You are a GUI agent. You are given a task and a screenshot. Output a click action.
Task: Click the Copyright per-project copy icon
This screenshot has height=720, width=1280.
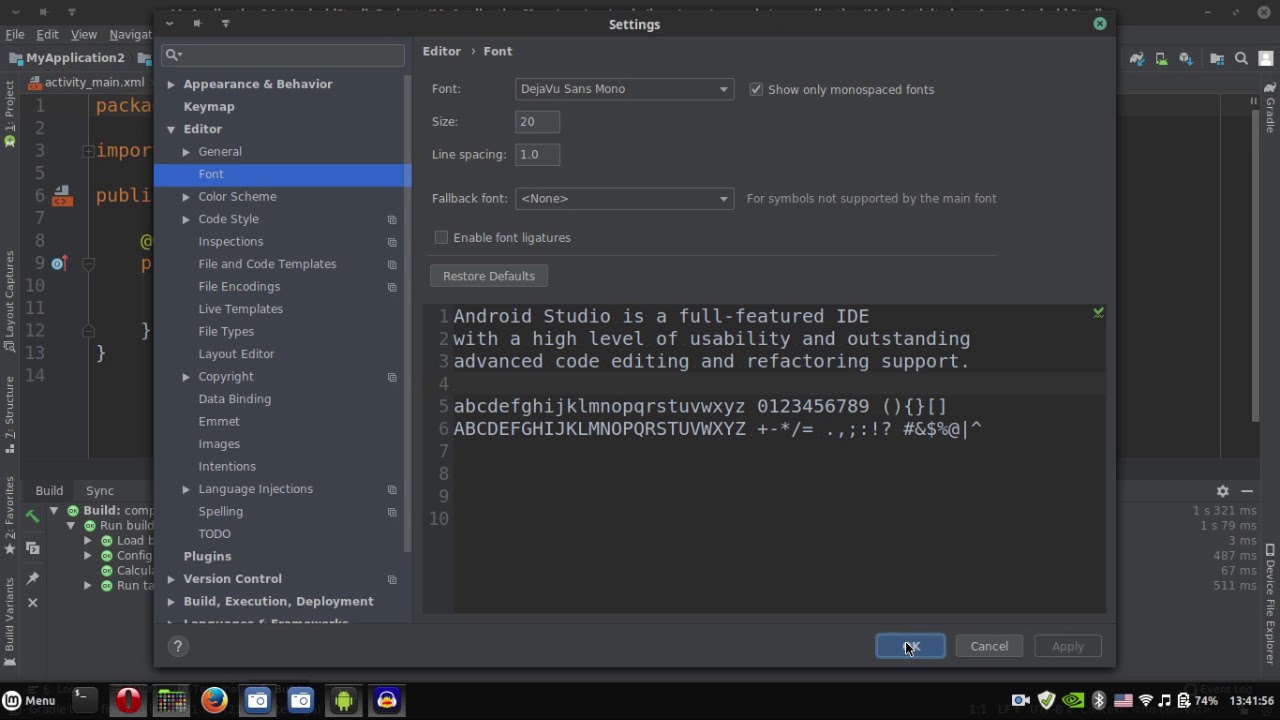392,377
